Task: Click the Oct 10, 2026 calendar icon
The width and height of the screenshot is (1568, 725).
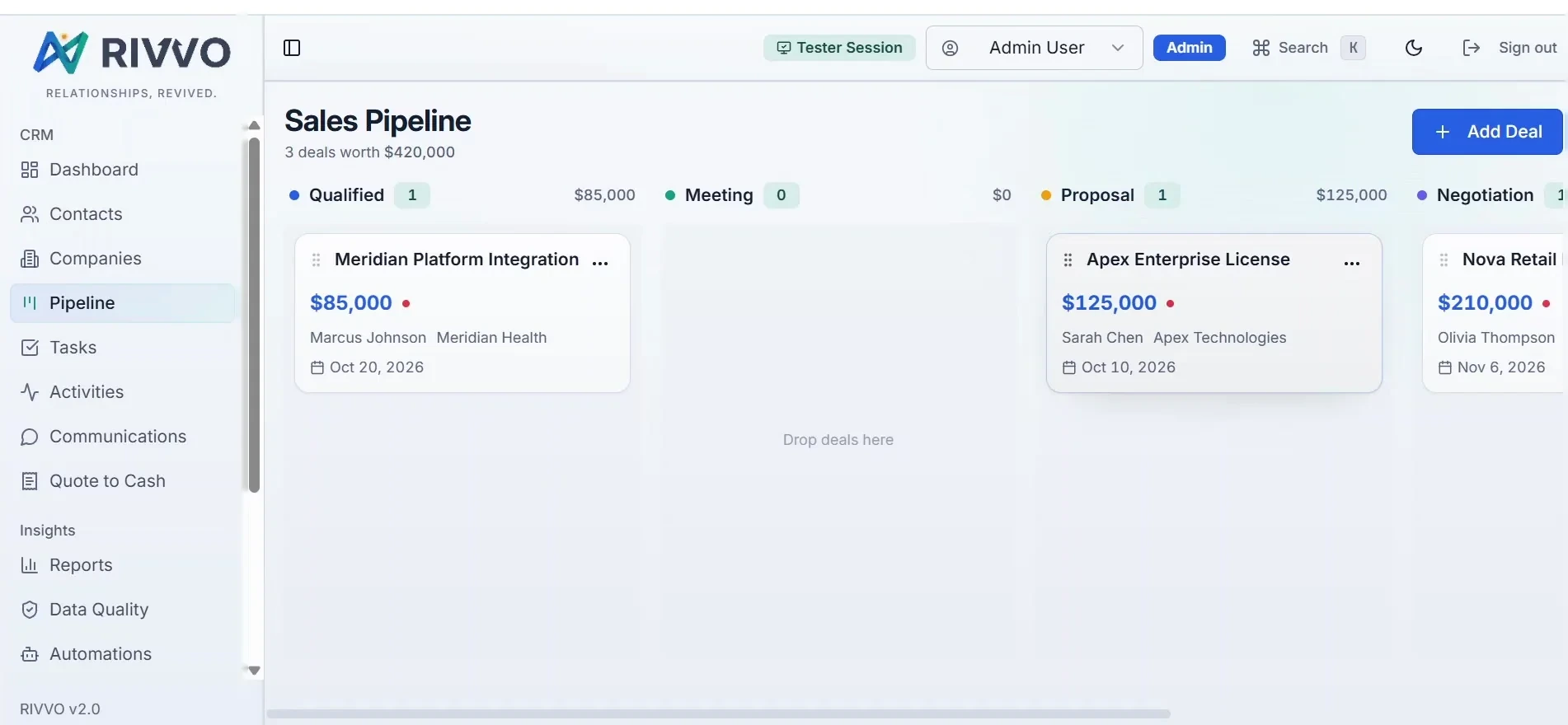Action: pos(1069,367)
